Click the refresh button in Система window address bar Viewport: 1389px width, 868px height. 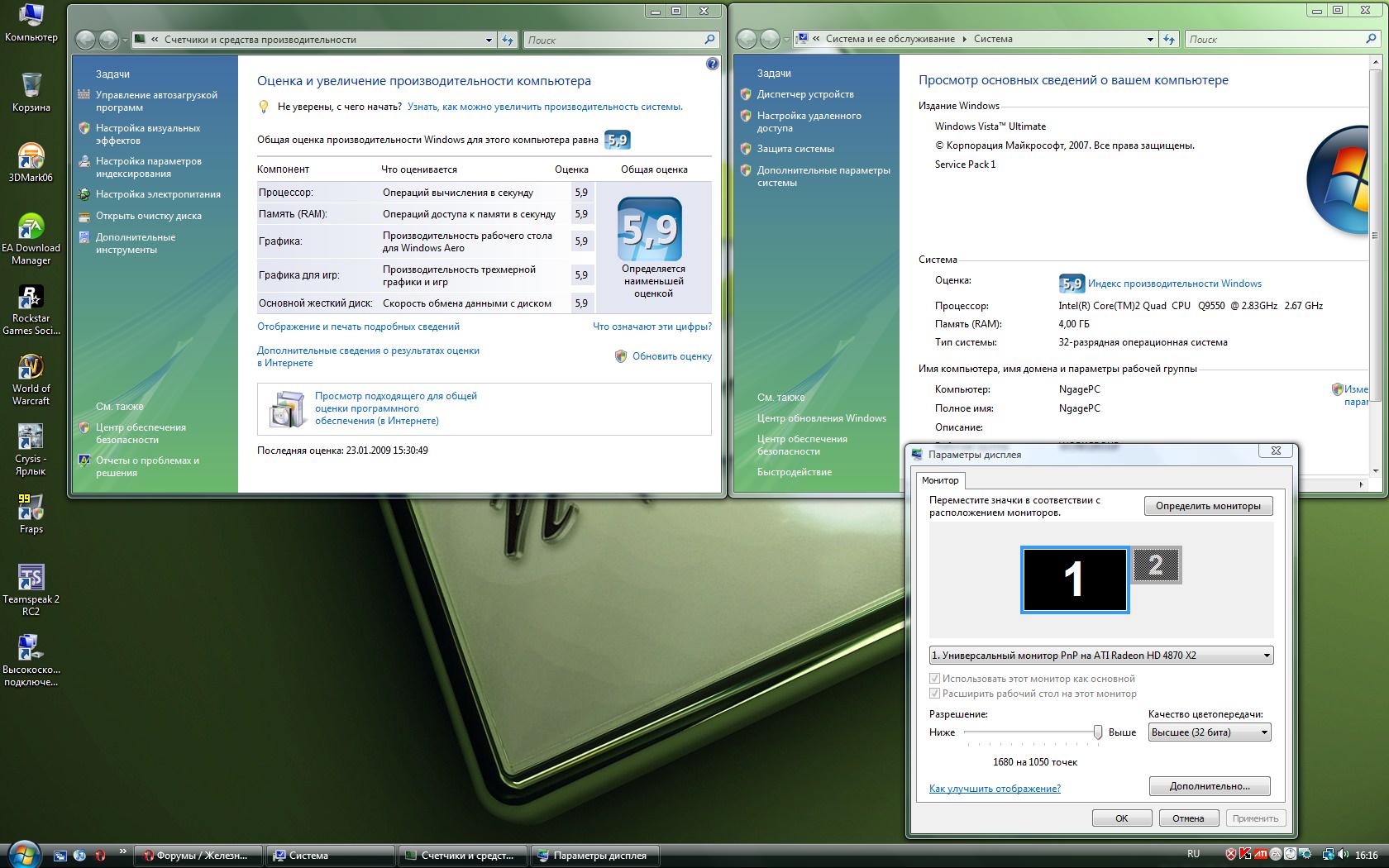point(1169,39)
